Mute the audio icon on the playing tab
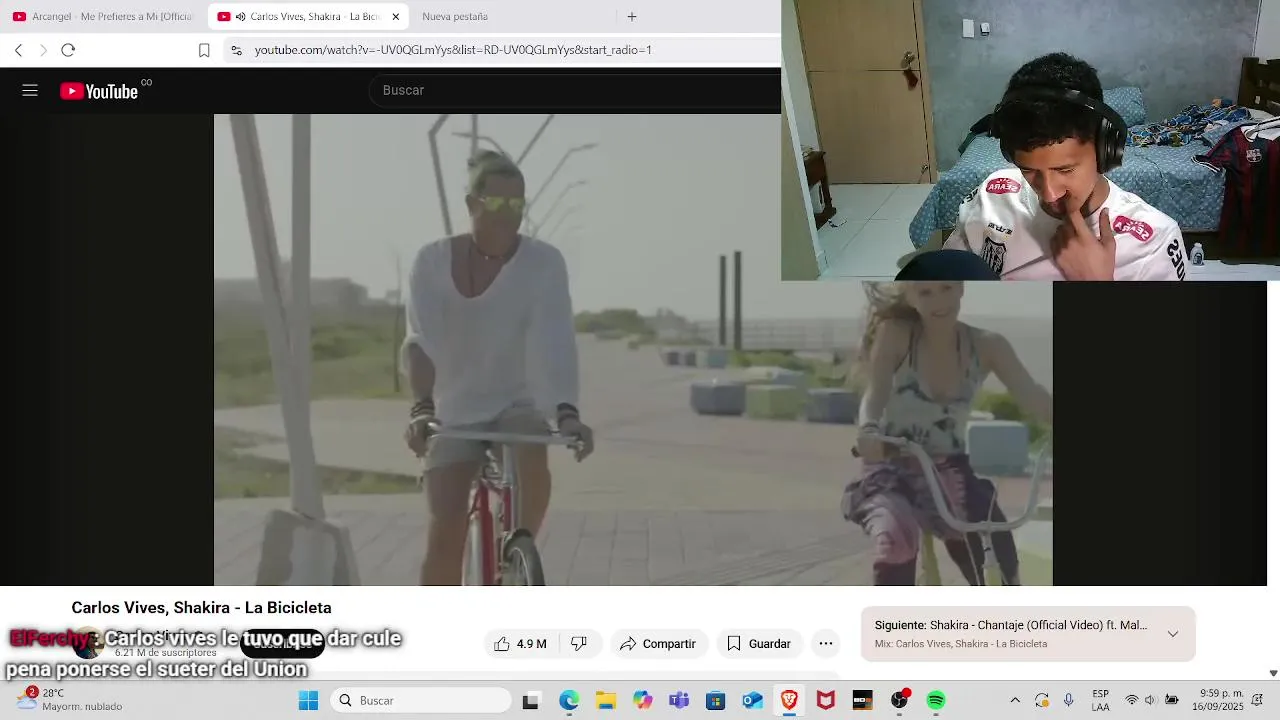The image size is (1280, 720). 241,17
